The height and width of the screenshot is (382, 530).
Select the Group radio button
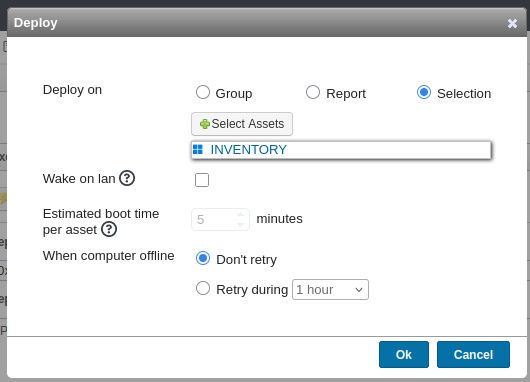pyautogui.click(x=203, y=92)
